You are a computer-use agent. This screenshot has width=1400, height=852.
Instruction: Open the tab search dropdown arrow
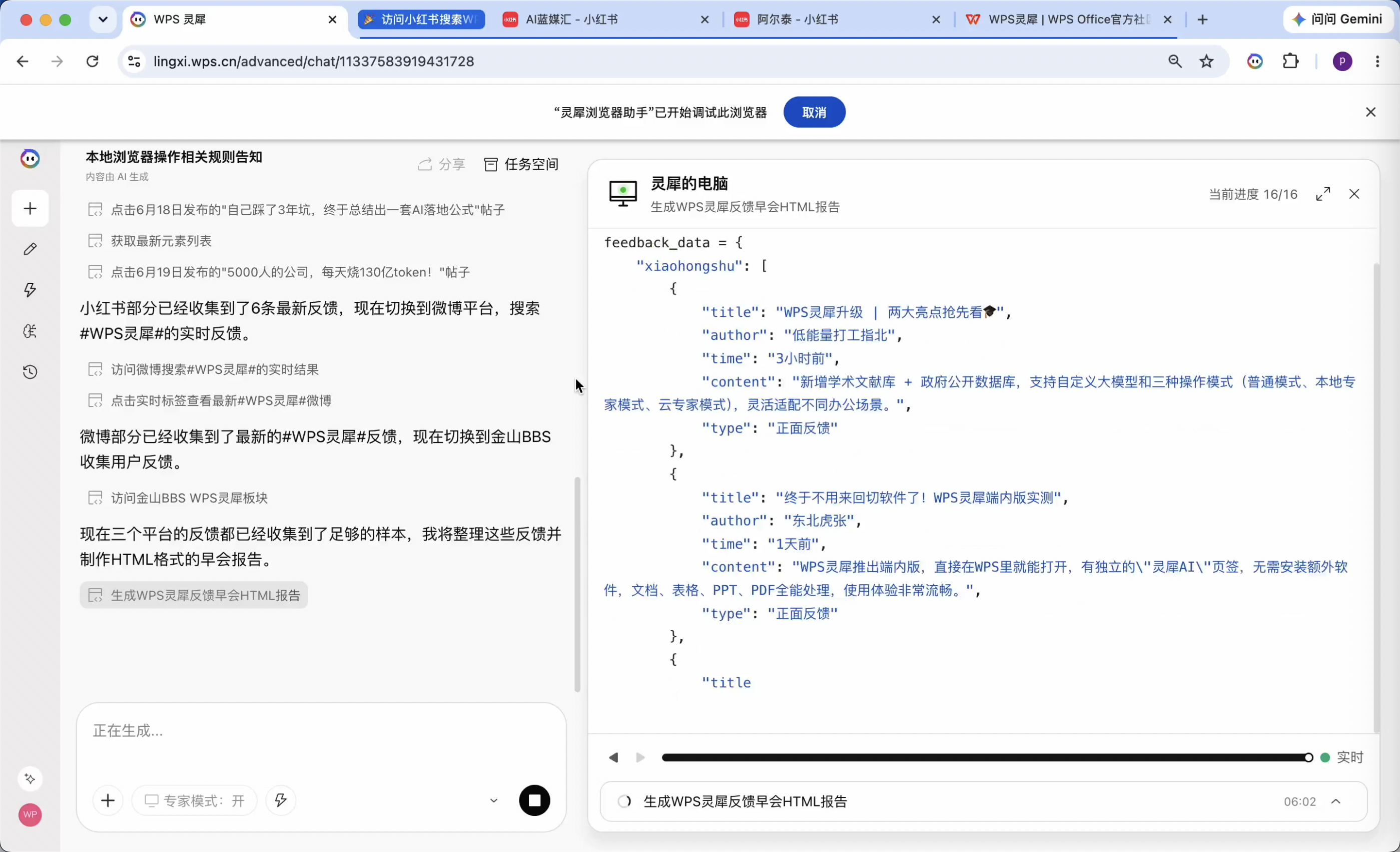point(103,20)
